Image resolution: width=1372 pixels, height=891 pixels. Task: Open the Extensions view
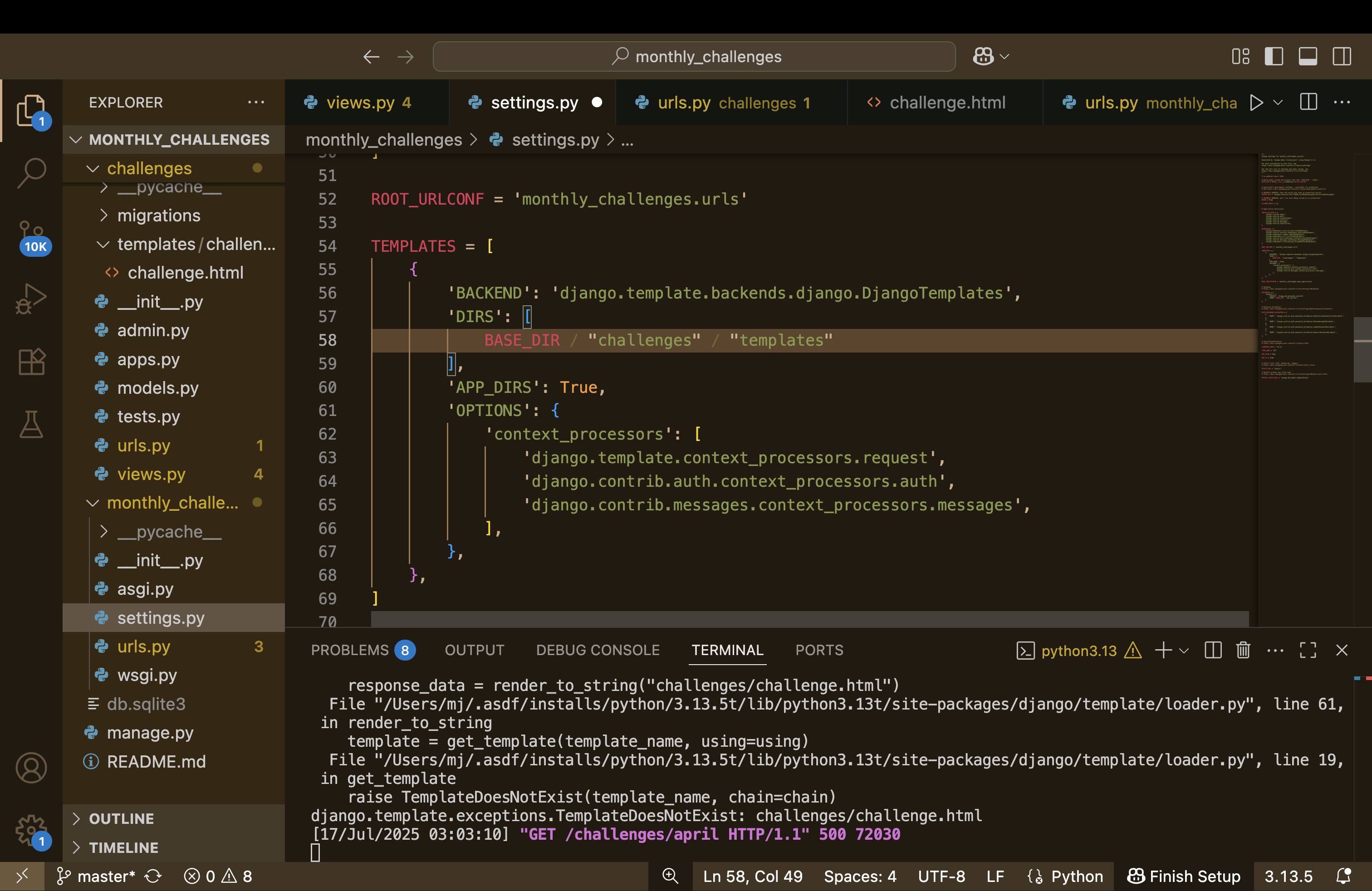pos(31,362)
